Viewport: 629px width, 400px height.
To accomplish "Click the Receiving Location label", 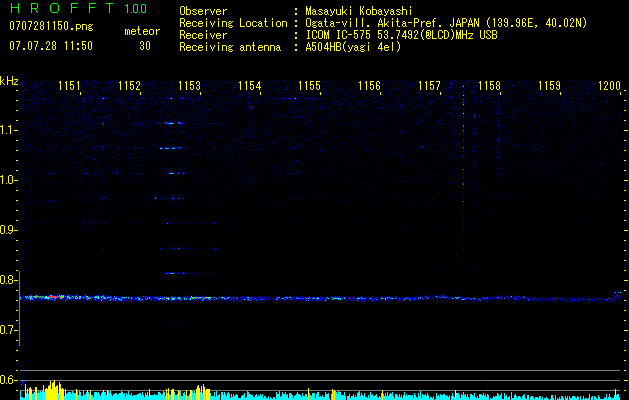I will (x=233, y=23).
